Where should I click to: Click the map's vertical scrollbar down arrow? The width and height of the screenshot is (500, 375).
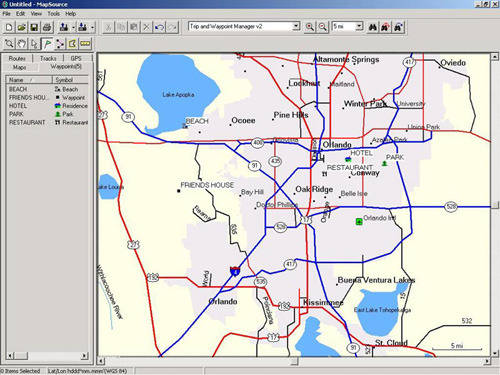pyautogui.click(x=495, y=353)
